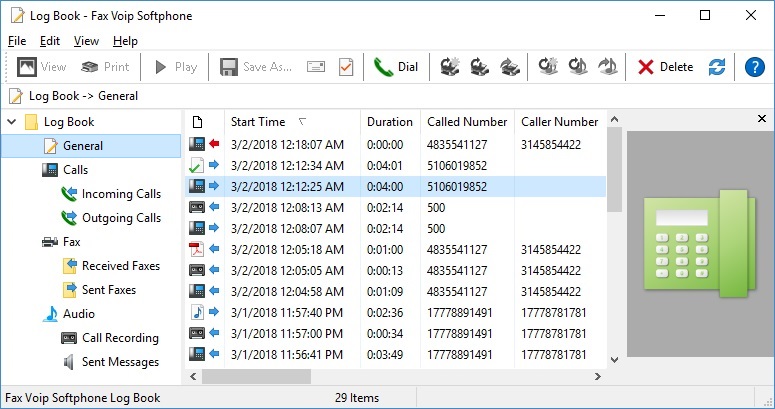The image size is (775, 409).
Task: Click the second audio message resend icon
Action: tap(577, 67)
